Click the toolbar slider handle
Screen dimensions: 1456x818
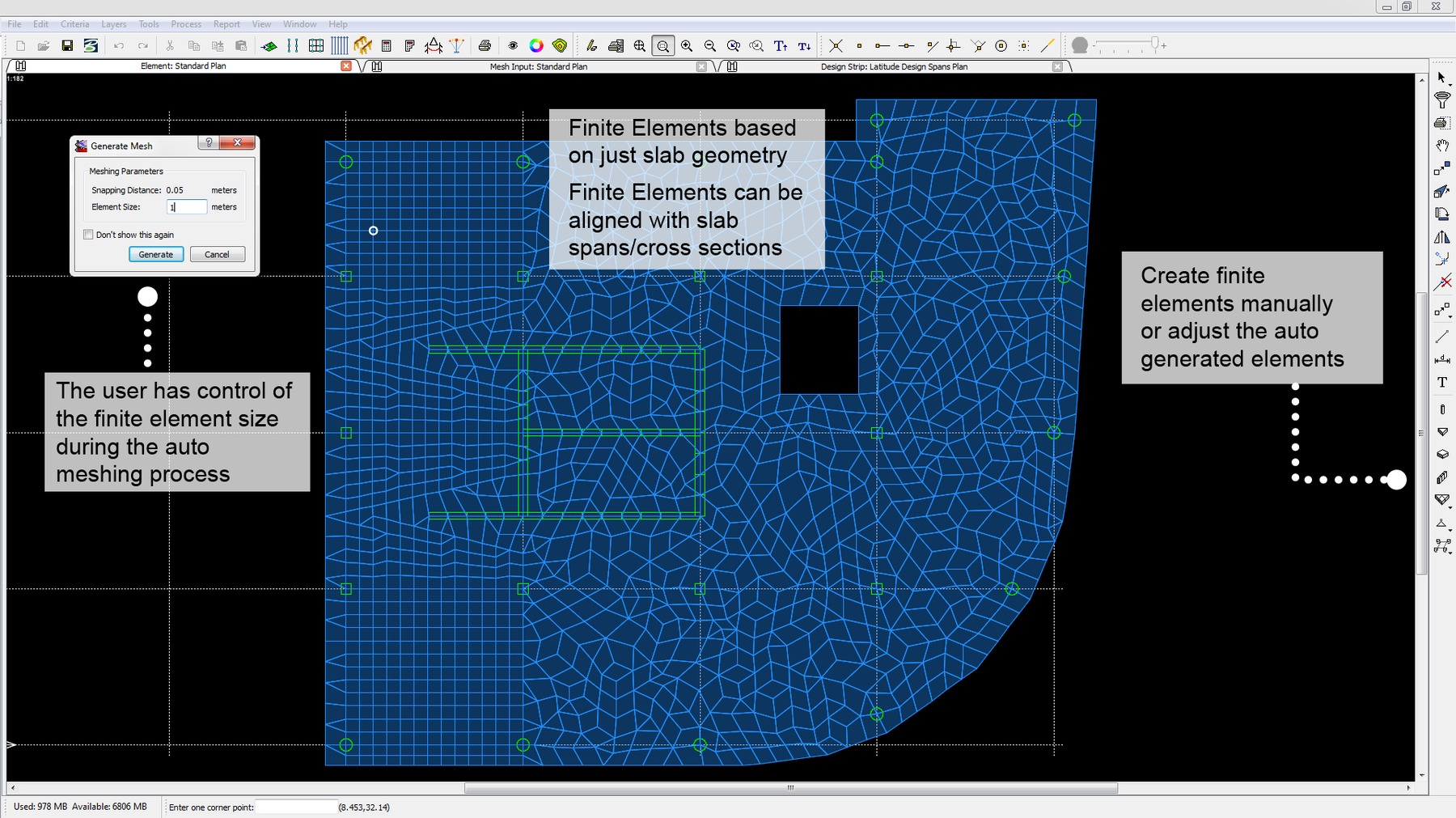click(x=1155, y=44)
